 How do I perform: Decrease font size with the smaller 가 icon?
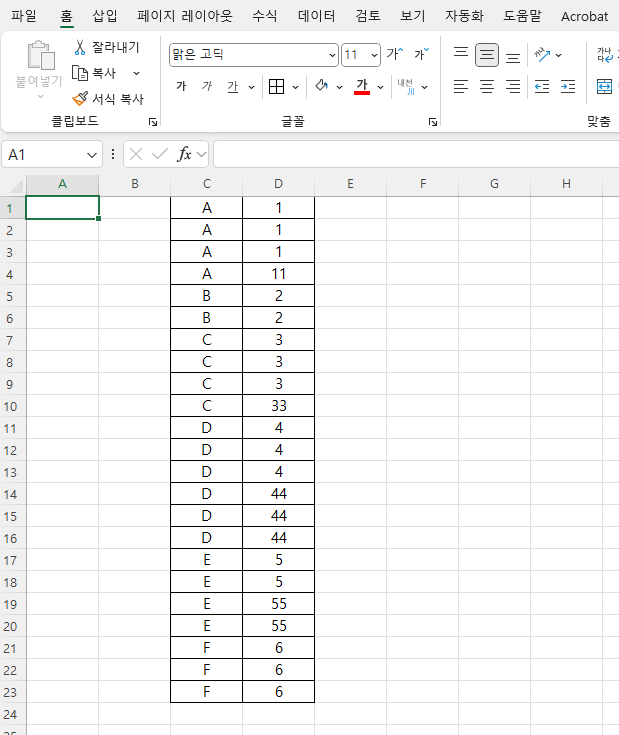(421, 54)
